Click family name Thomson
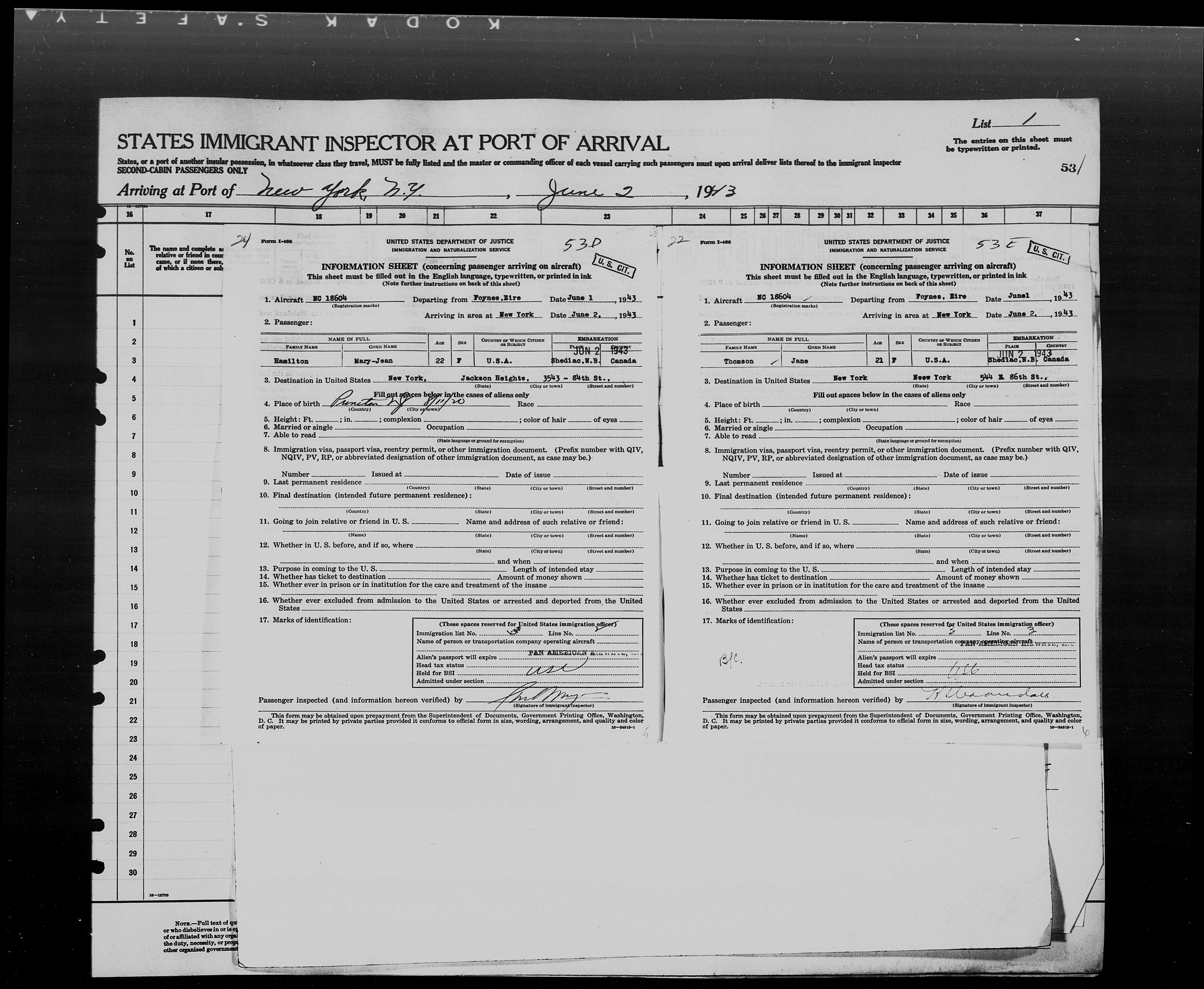 click(739, 361)
